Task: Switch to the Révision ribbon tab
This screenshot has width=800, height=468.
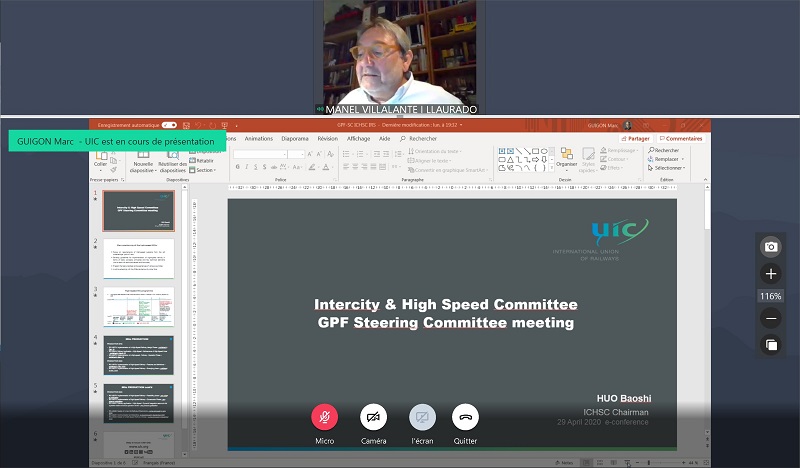Action: [x=328, y=138]
